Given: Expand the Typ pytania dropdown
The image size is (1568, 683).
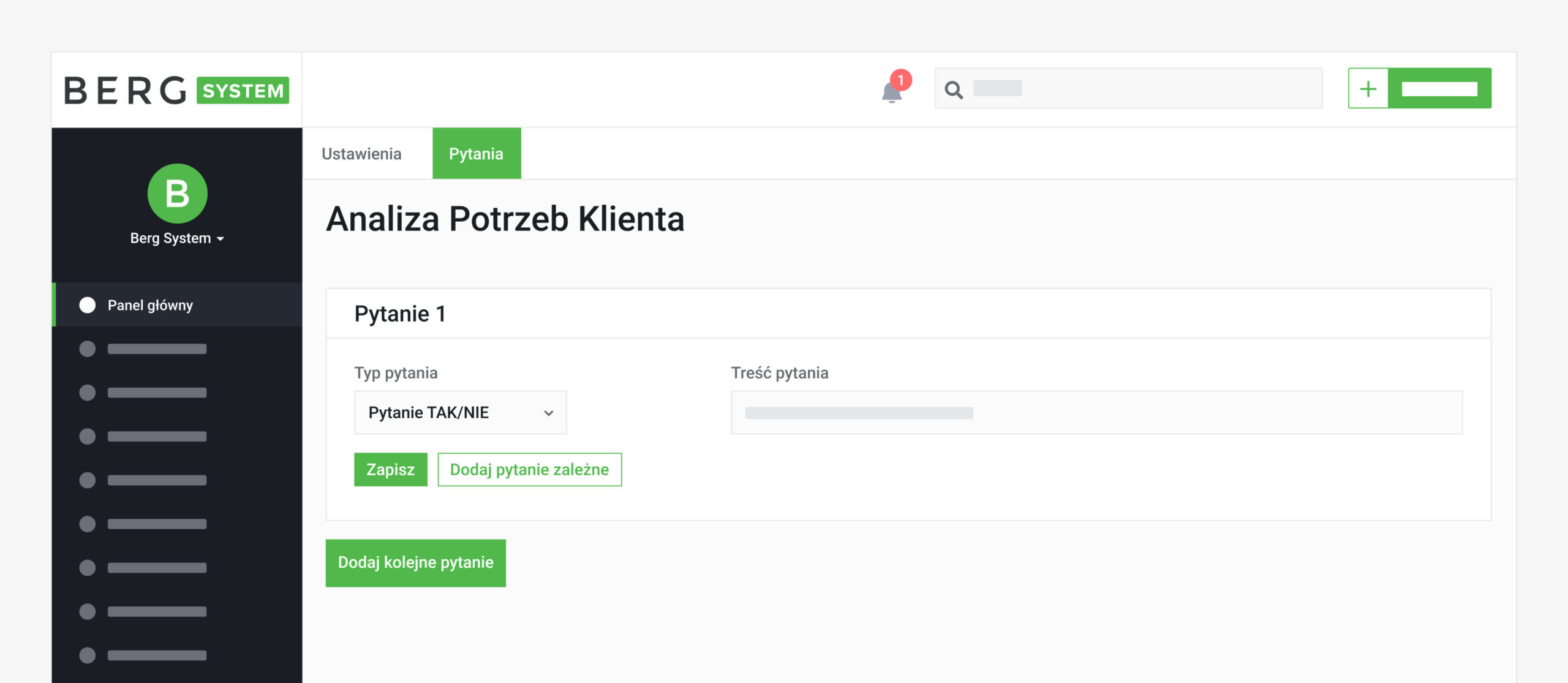Looking at the screenshot, I should [x=461, y=412].
